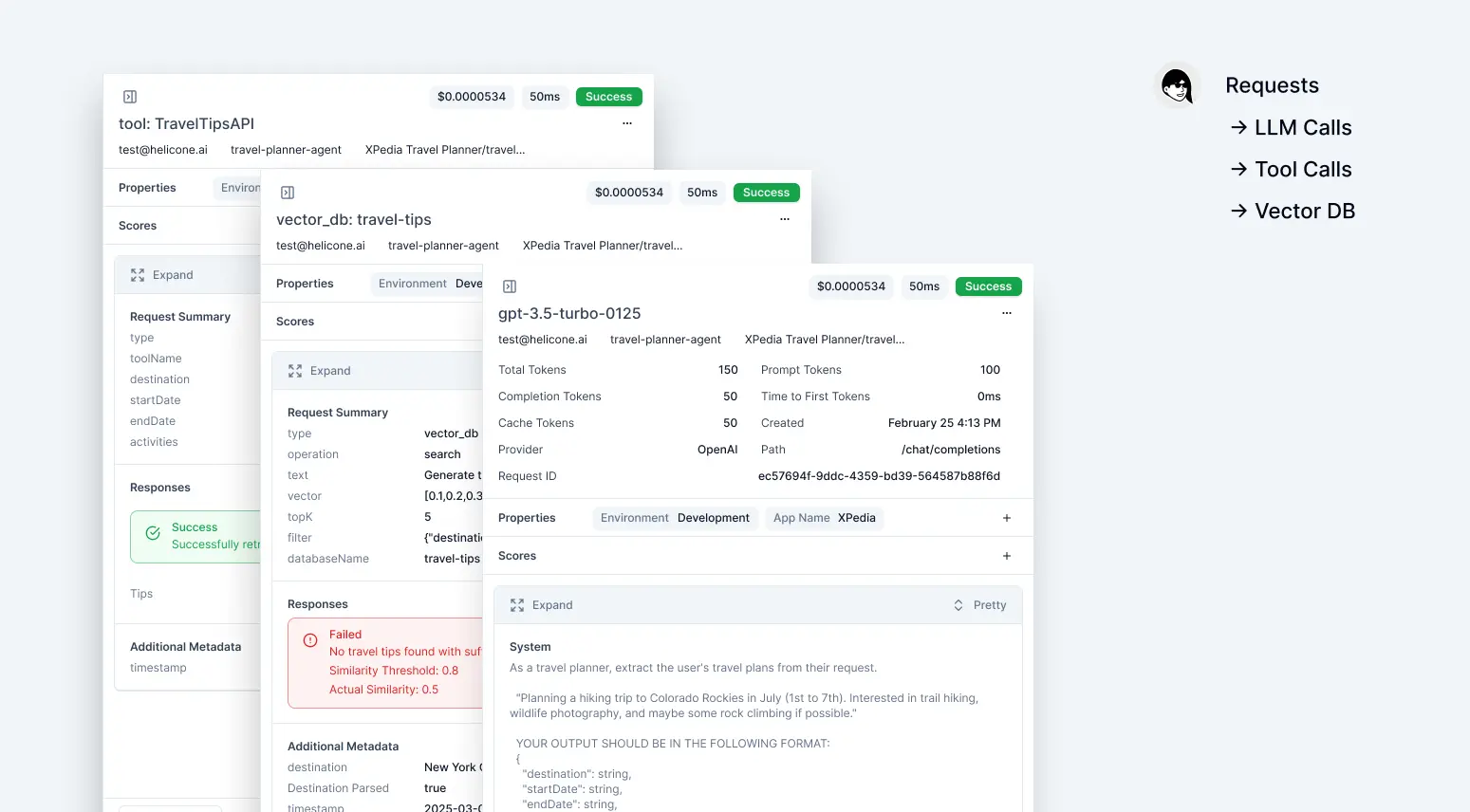Collapse the gpt-3.5-turbo-0125 panel icon
The height and width of the screenshot is (812, 1470).
[510, 286]
